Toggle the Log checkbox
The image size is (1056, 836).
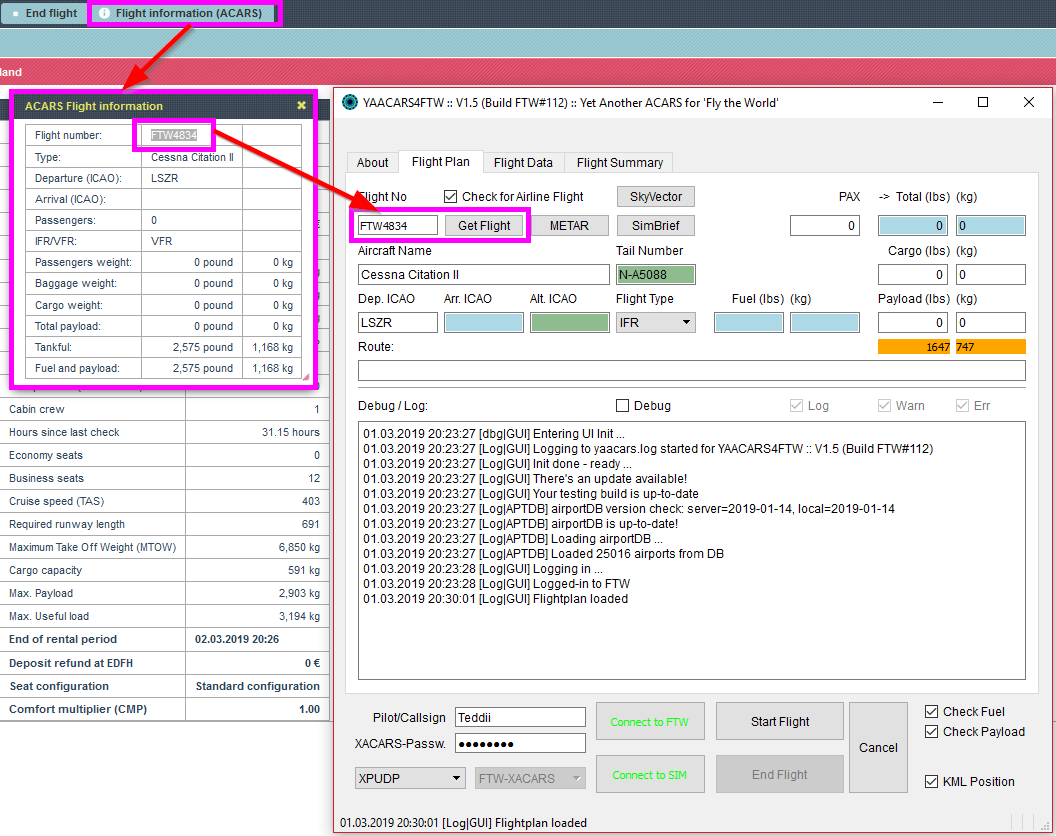(x=796, y=406)
